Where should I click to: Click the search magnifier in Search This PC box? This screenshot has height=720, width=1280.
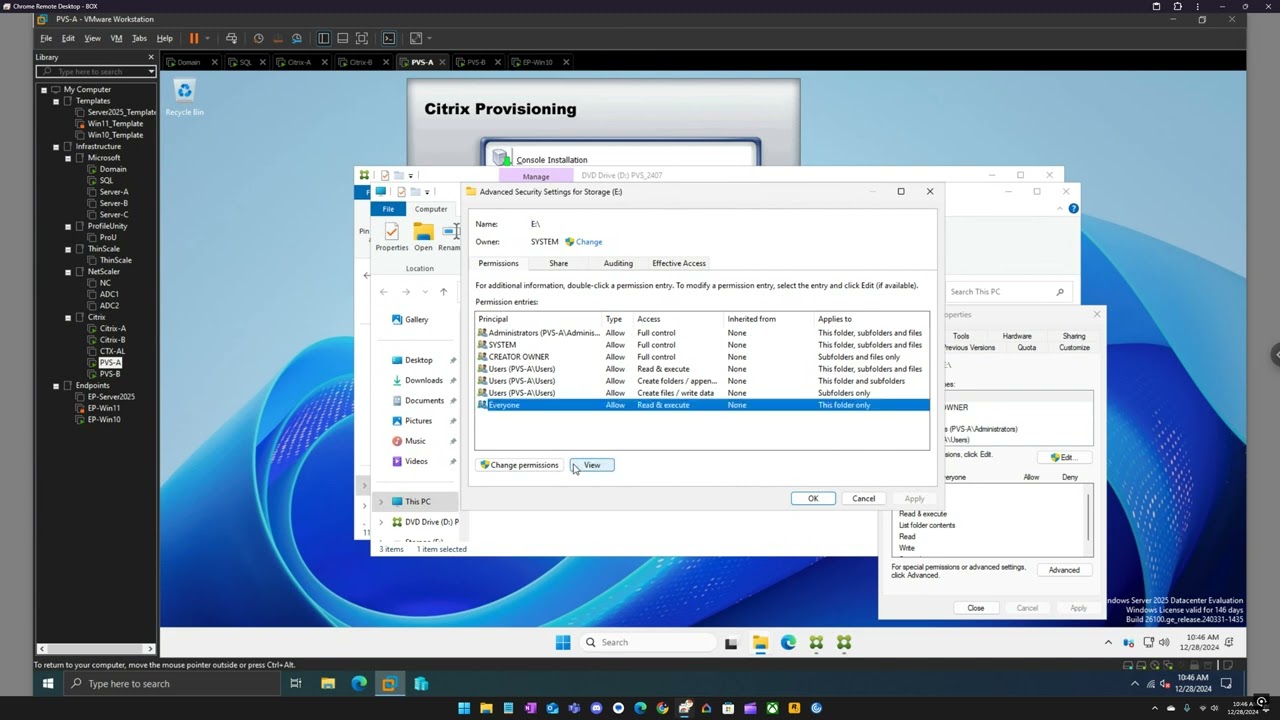click(1060, 292)
